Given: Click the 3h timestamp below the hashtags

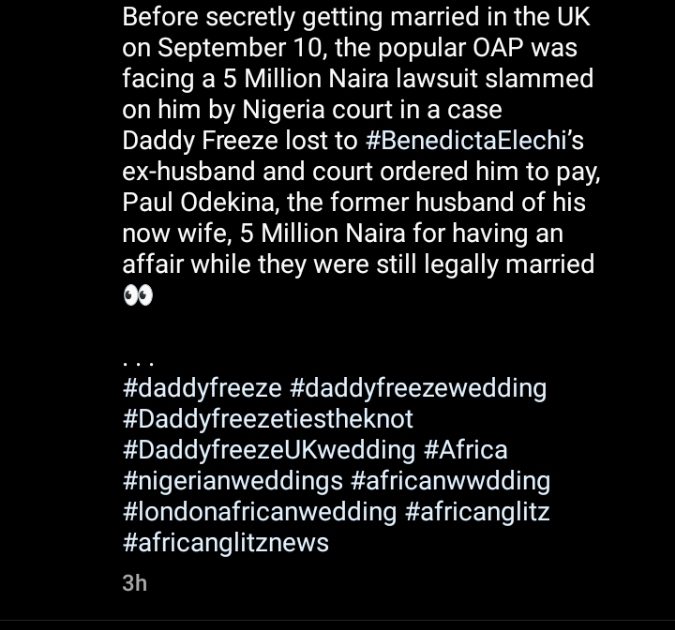Looking at the screenshot, I should [x=135, y=583].
